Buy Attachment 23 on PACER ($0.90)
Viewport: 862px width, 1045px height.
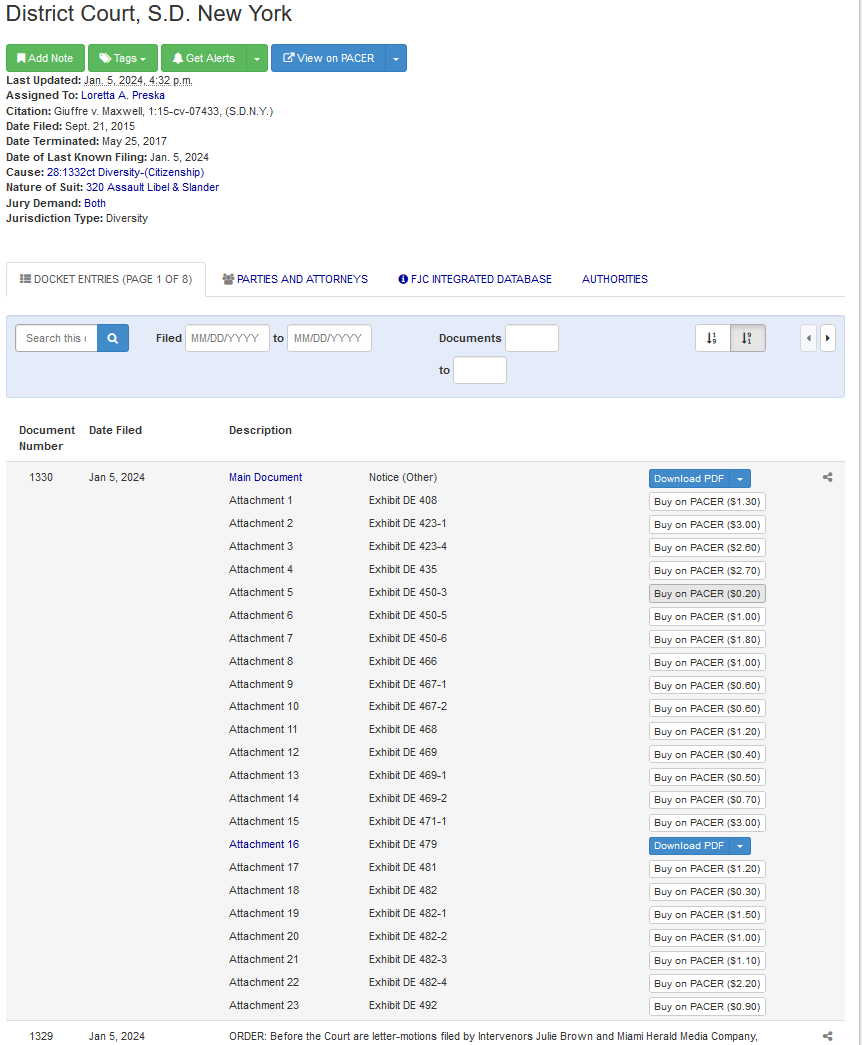click(x=707, y=1007)
